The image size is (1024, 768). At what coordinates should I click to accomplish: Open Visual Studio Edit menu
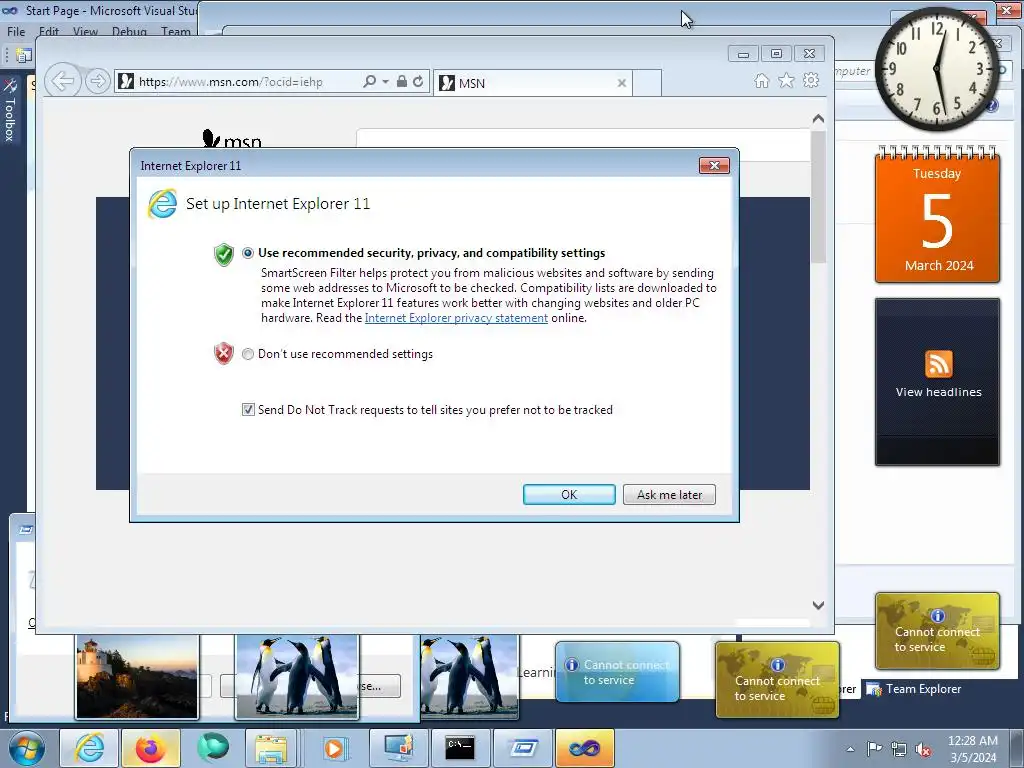(49, 31)
